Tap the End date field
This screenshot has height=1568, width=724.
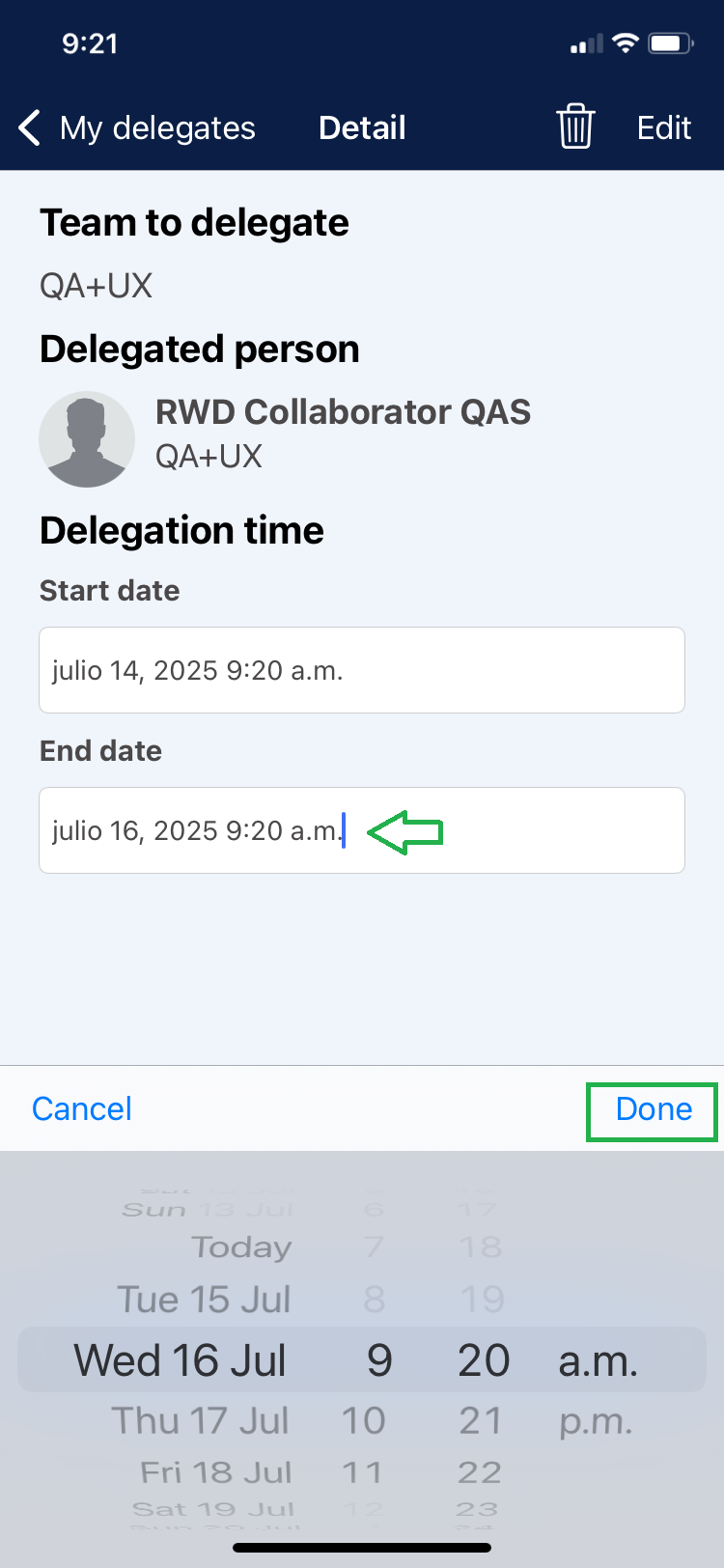(x=362, y=830)
